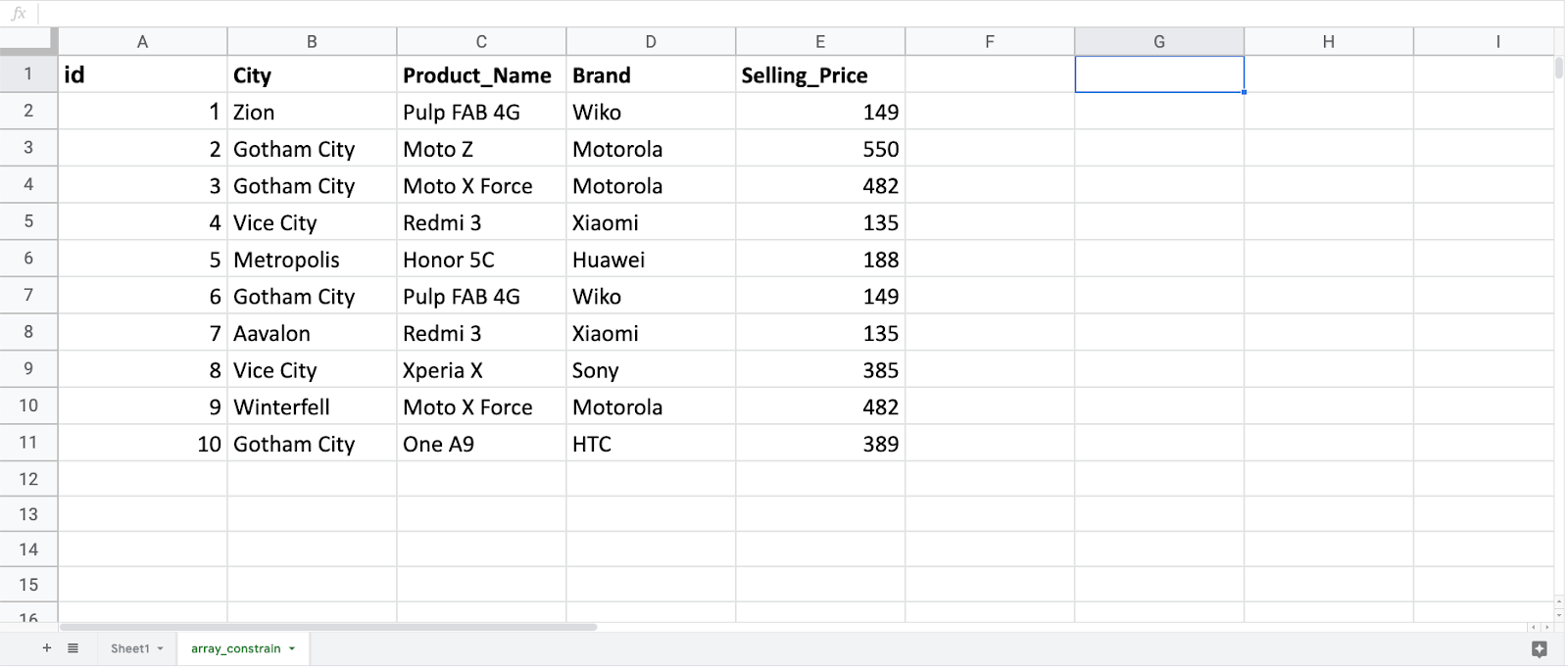Screen dimensions: 1568x667
Task: Click the select-all corner box
Action: 28,41
